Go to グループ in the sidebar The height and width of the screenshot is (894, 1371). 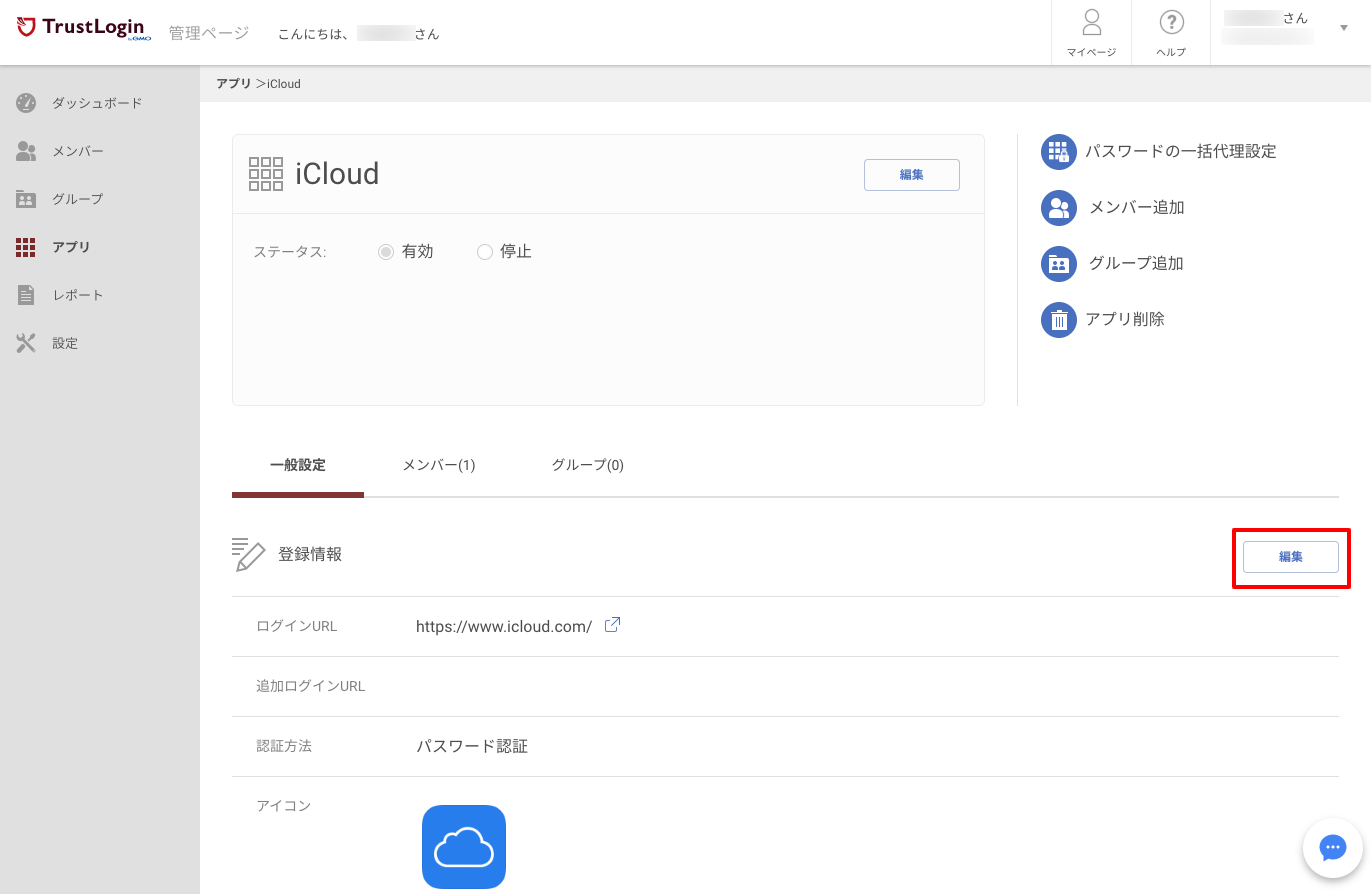coord(78,199)
